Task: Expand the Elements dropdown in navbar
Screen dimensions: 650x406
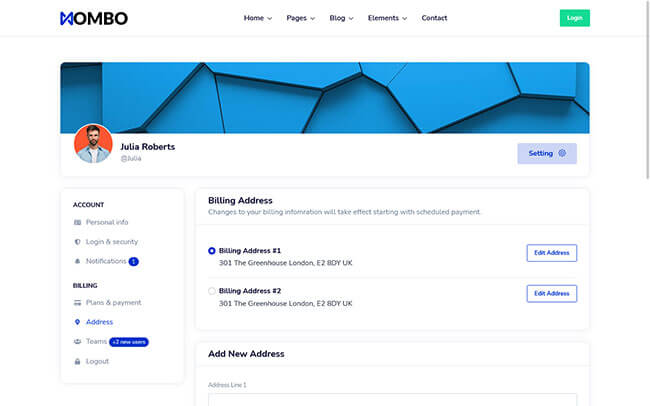Action: [x=387, y=18]
